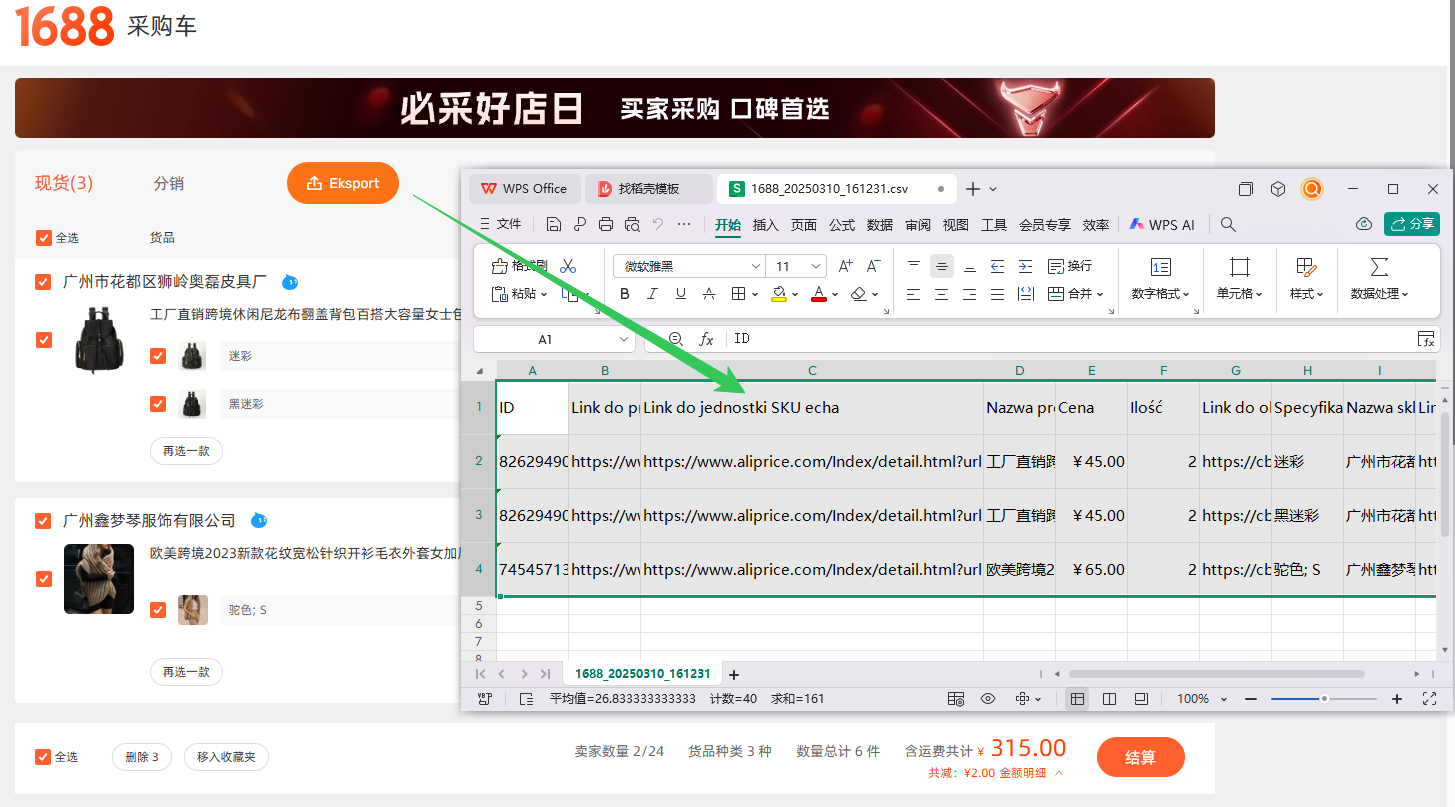Toggle bold formatting in WPS toolbar
The height and width of the screenshot is (807, 1455).
click(x=625, y=294)
